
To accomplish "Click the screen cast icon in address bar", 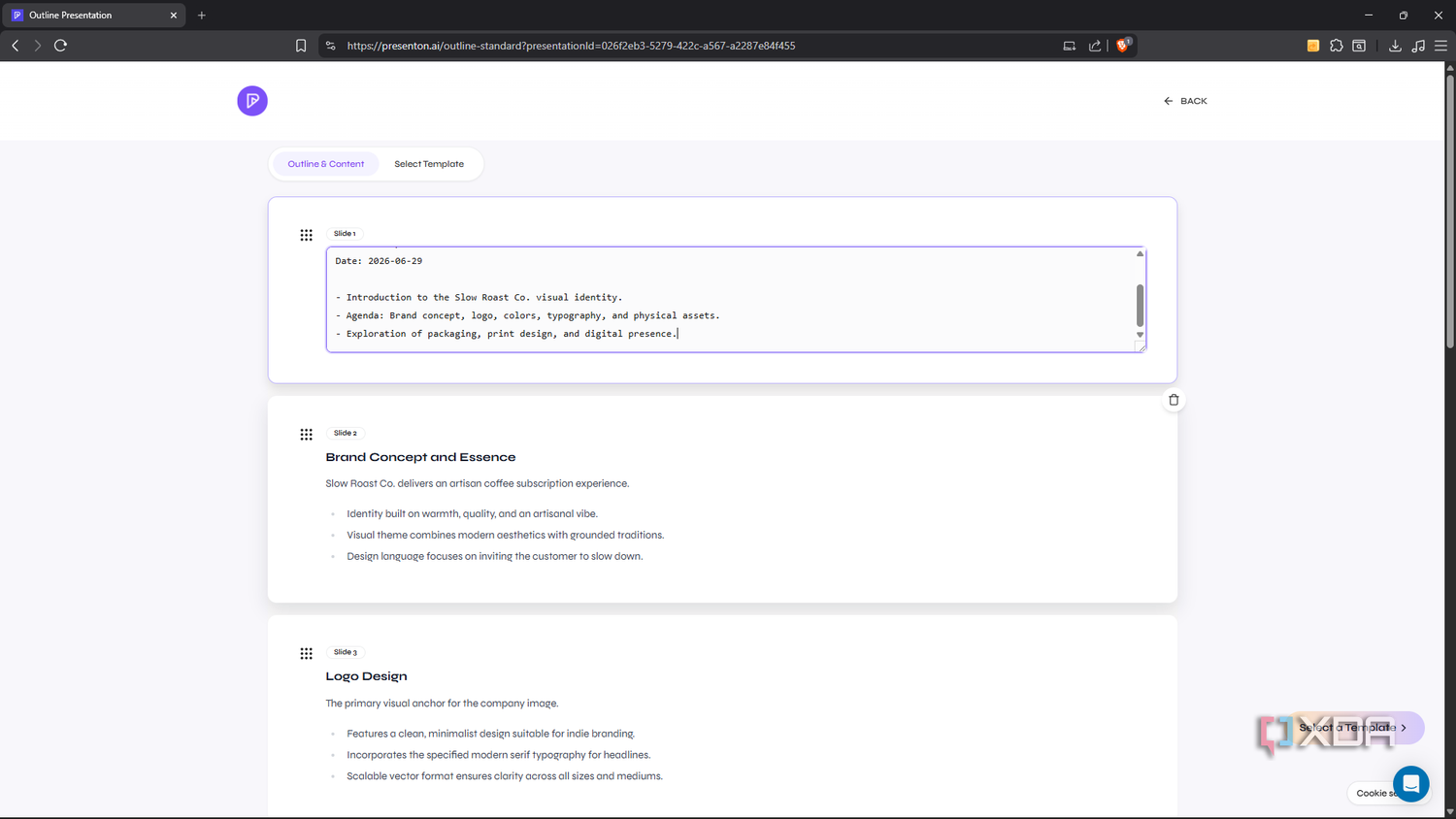I will (1069, 46).
